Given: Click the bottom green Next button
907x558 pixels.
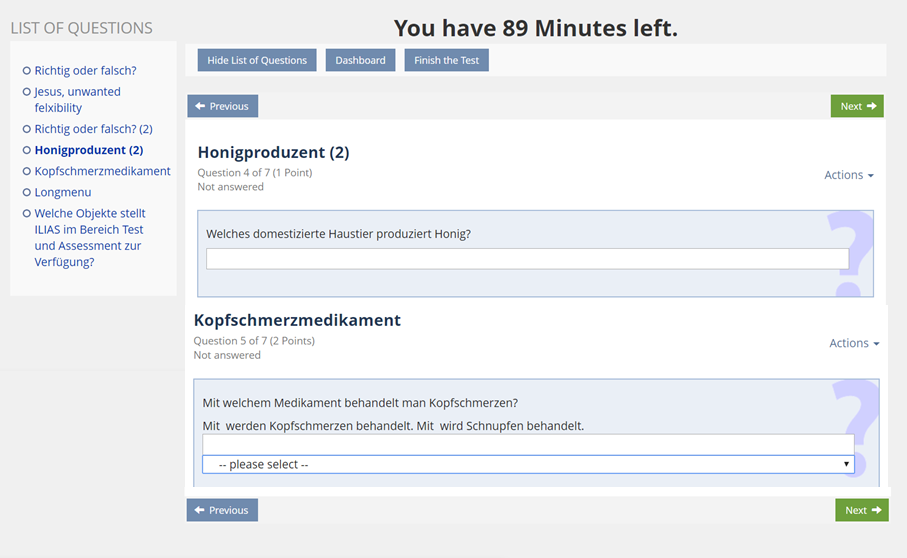Looking at the screenshot, I should (x=861, y=510).
